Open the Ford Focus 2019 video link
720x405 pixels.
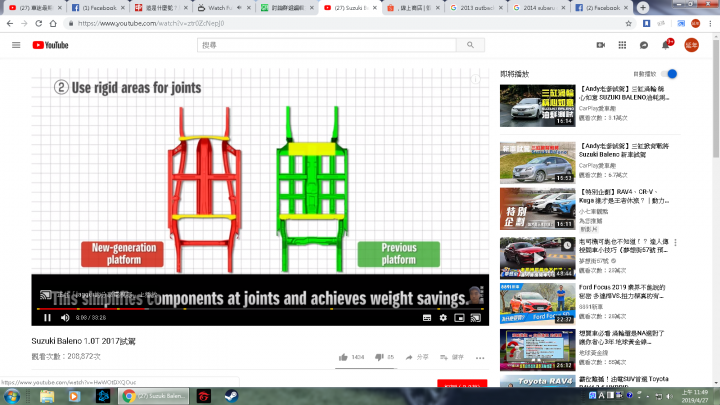pos(622,291)
